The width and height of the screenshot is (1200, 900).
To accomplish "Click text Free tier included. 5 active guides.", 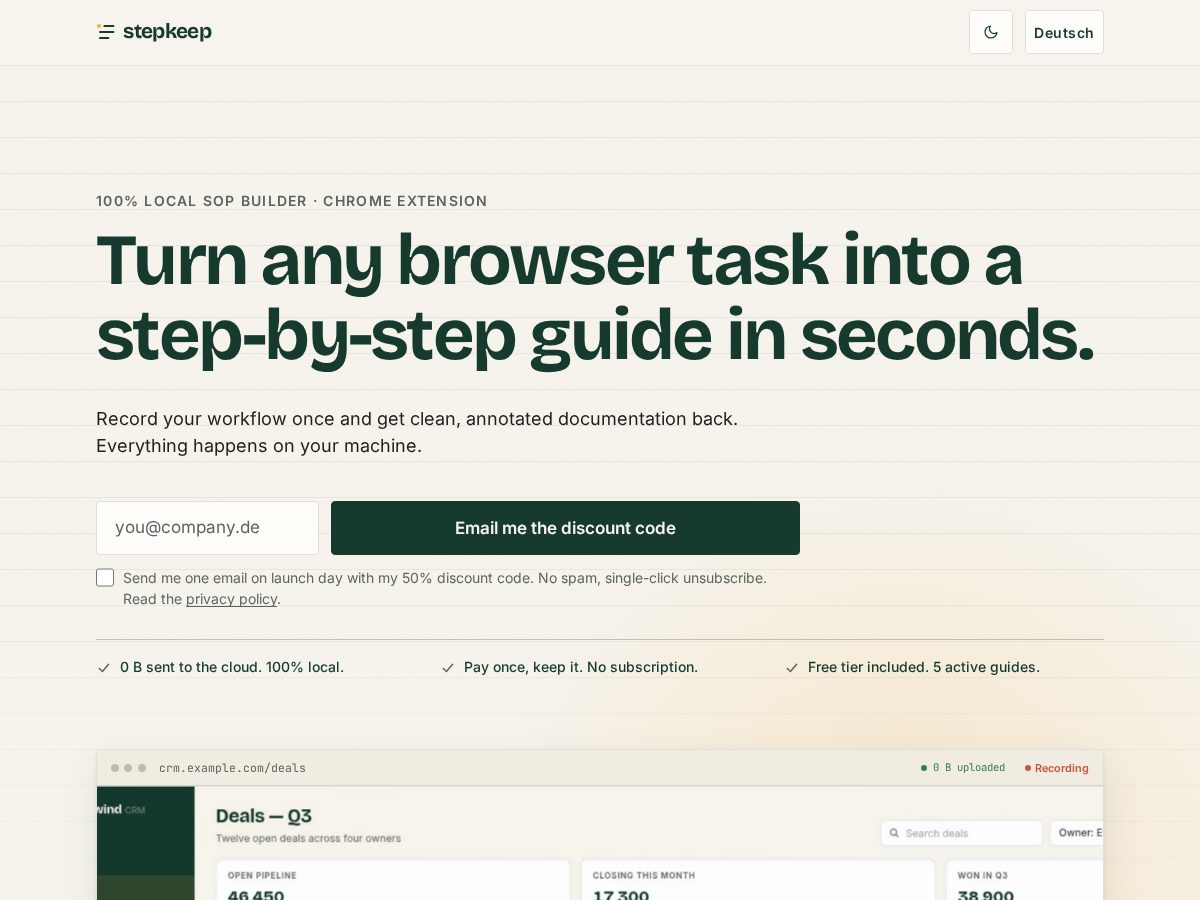I will (x=924, y=667).
